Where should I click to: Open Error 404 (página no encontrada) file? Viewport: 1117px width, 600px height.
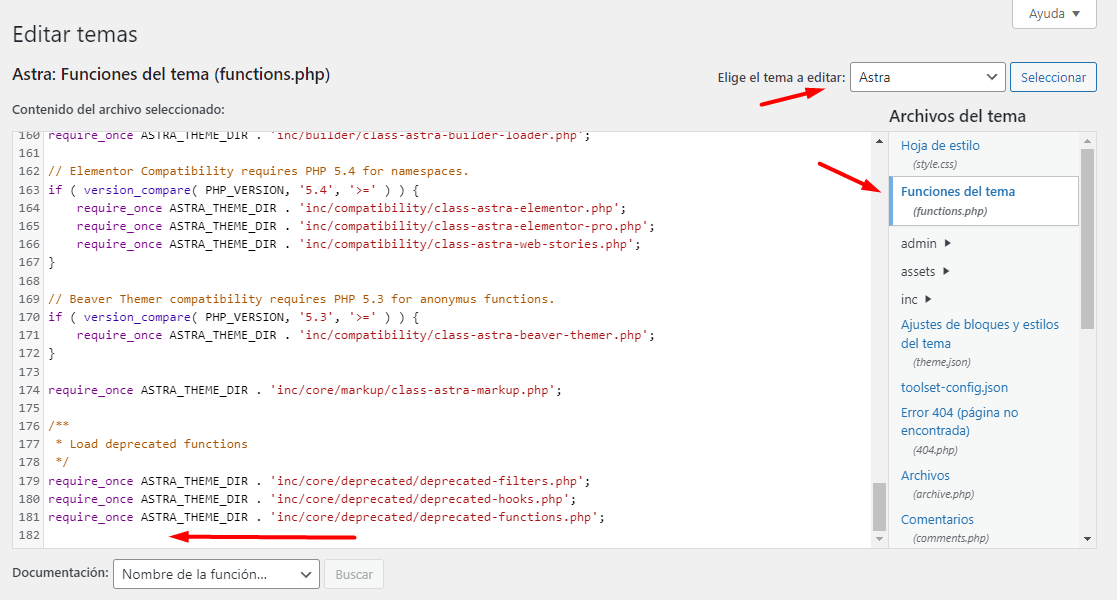coord(959,421)
